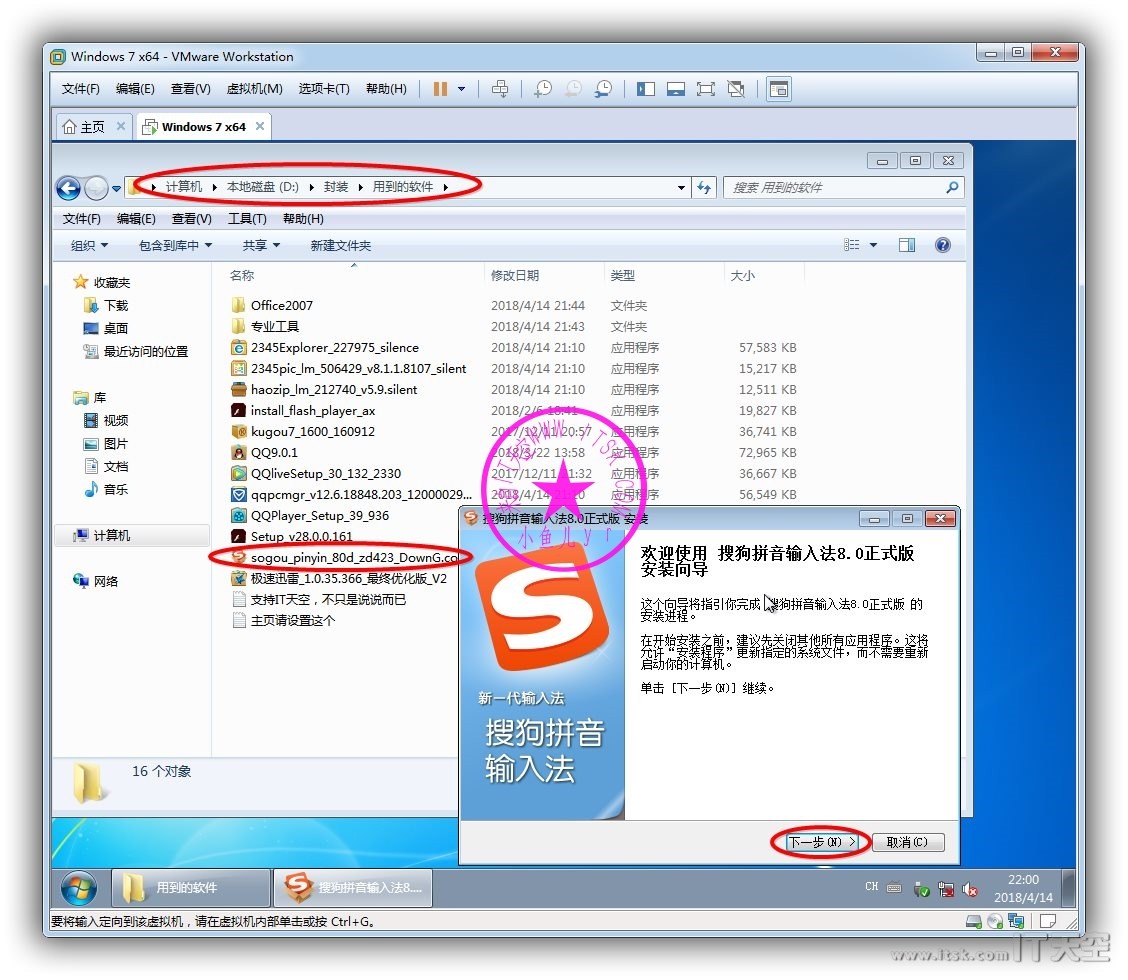This screenshot has height=980, width=1128.
Task: Open the change view dropdown arrow
Action: [x=873, y=245]
